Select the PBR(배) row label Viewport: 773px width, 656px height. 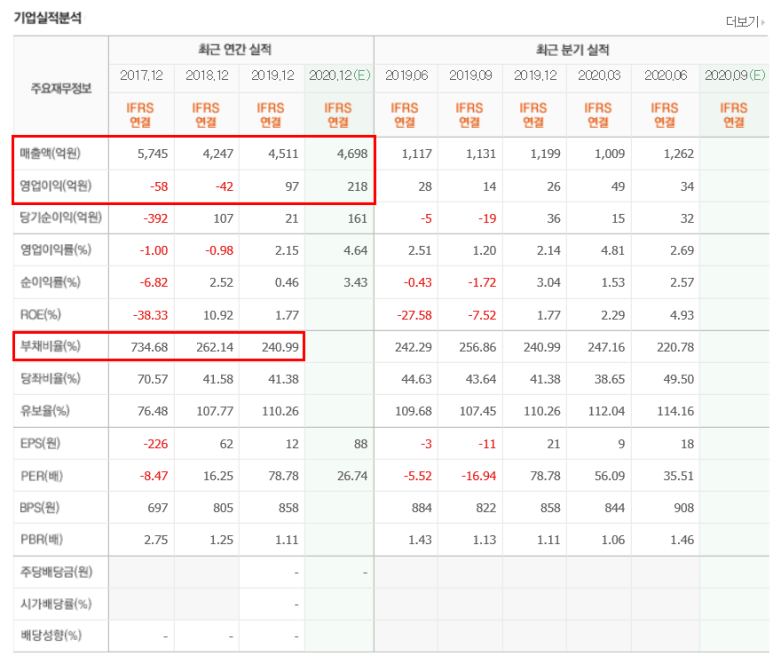pyautogui.click(x=41, y=540)
